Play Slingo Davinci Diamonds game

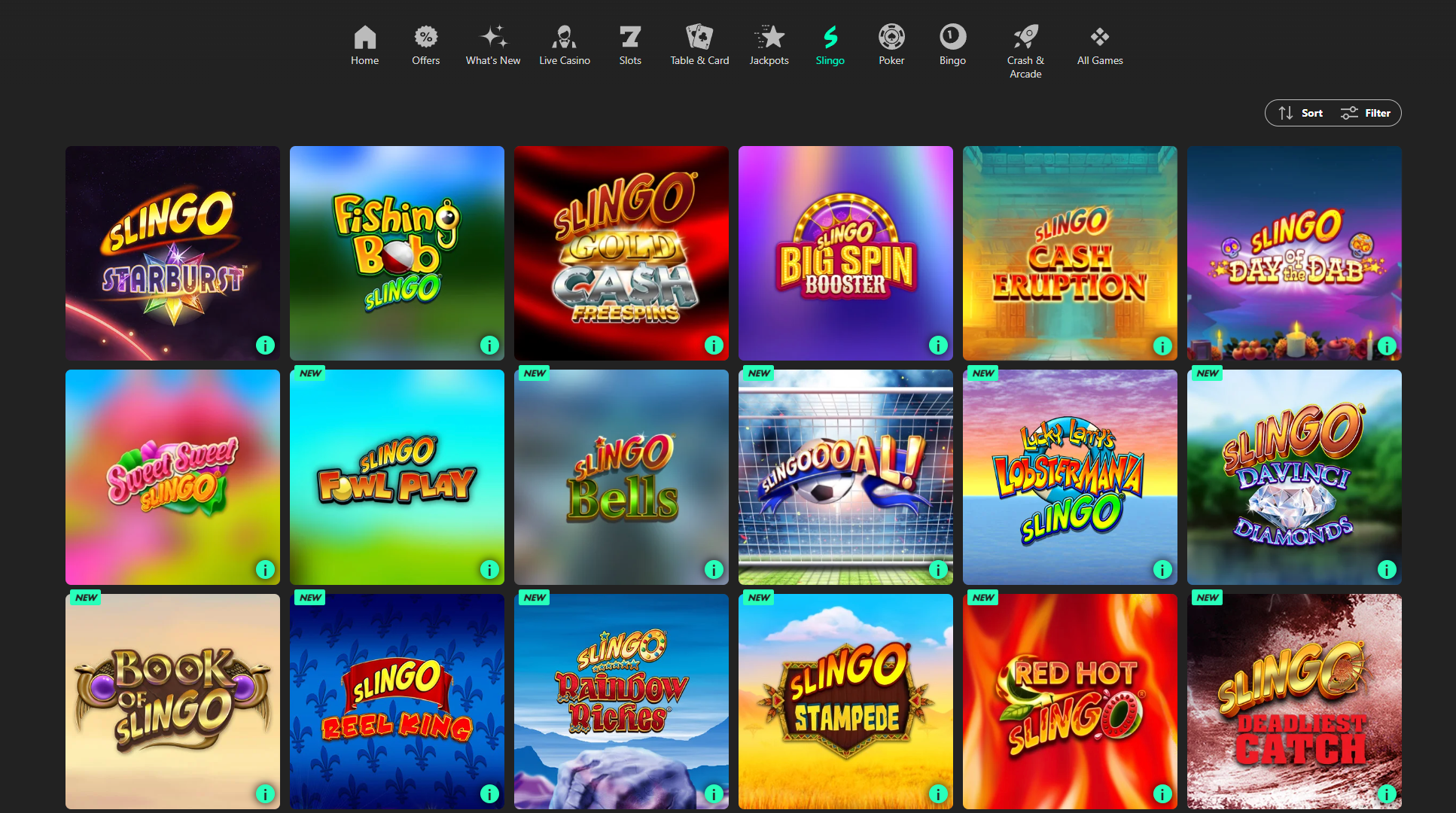click(x=1293, y=476)
